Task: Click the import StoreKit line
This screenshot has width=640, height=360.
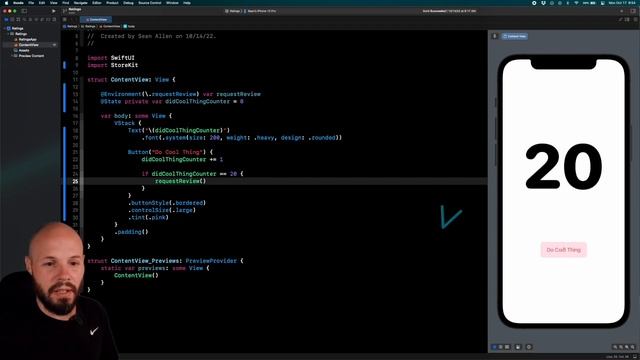Action: (x=113, y=65)
